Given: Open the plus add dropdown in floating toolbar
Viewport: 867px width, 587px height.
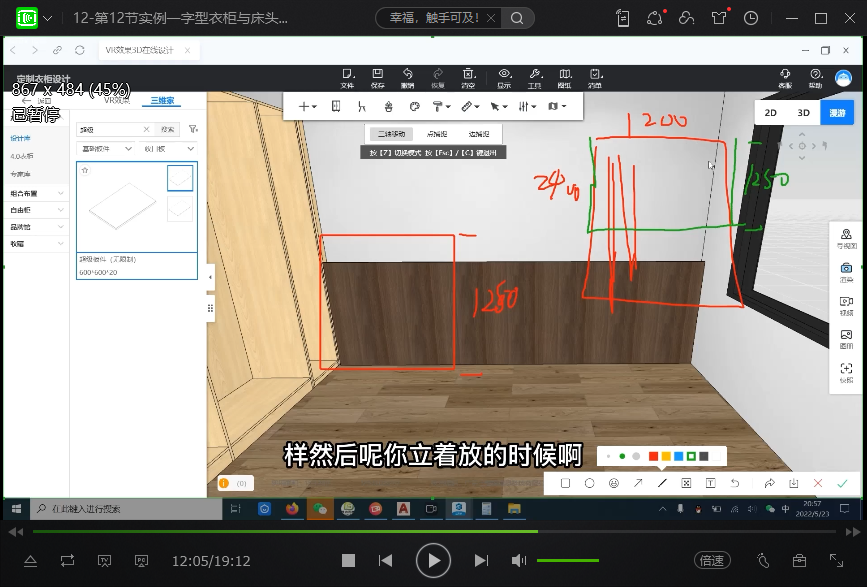Looking at the screenshot, I should pyautogui.click(x=307, y=106).
